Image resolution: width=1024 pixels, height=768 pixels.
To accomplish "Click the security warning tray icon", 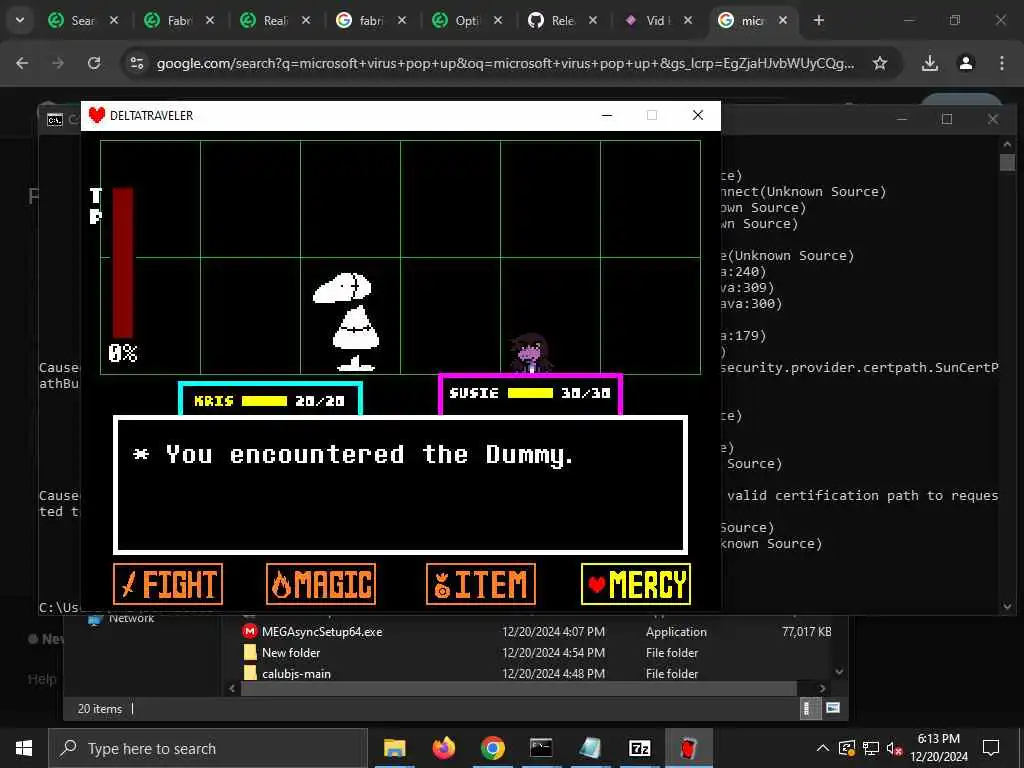I will (846, 748).
